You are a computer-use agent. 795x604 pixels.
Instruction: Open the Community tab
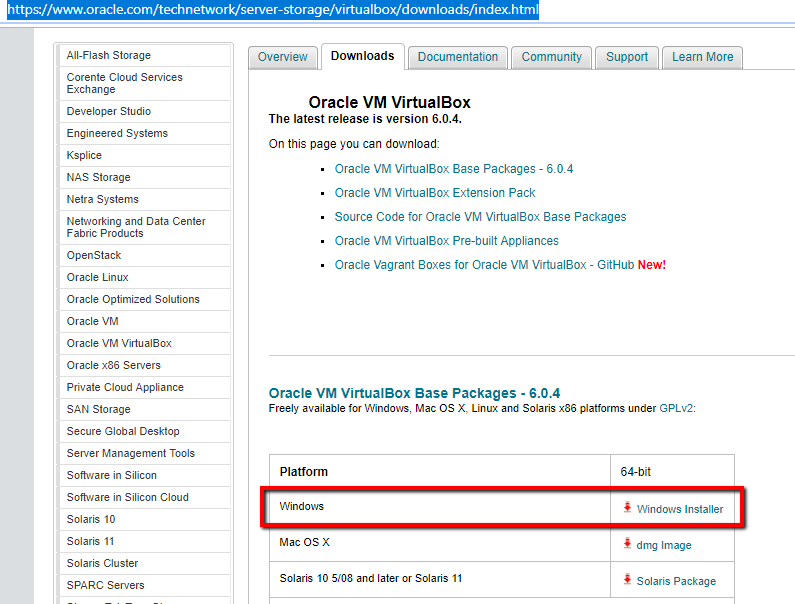(x=552, y=57)
